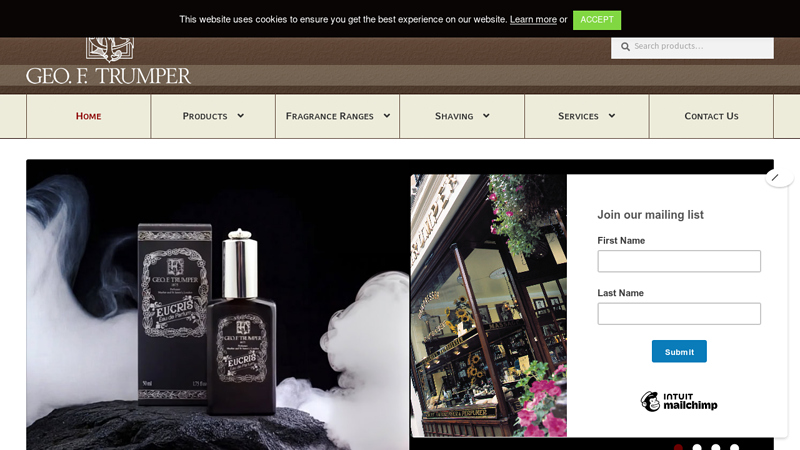The width and height of the screenshot is (800, 450).
Task: Submit the mailing list form
Action: (679, 352)
